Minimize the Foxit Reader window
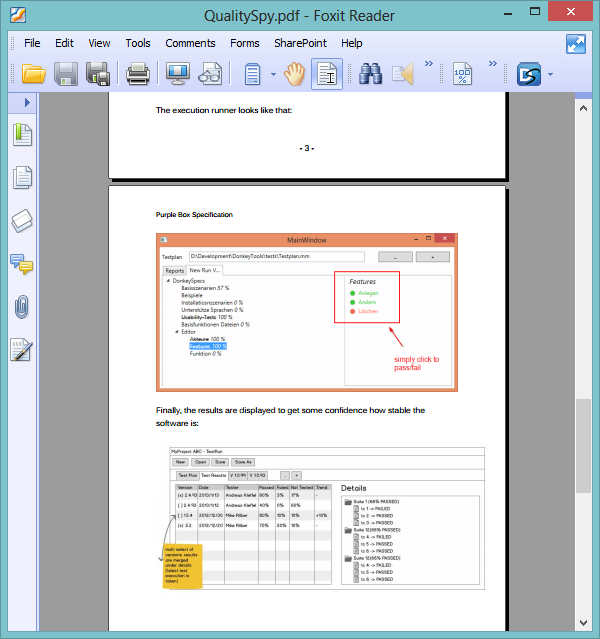 click(x=508, y=12)
